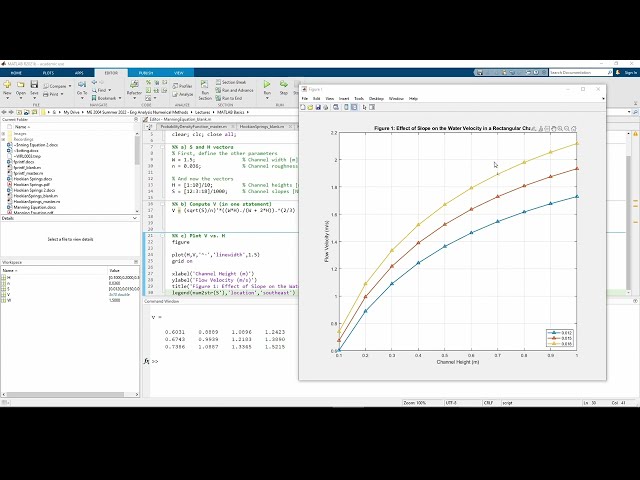Click the Step icon in the Run group
Image resolution: width=640 pixels, height=480 pixels.
click(283, 84)
